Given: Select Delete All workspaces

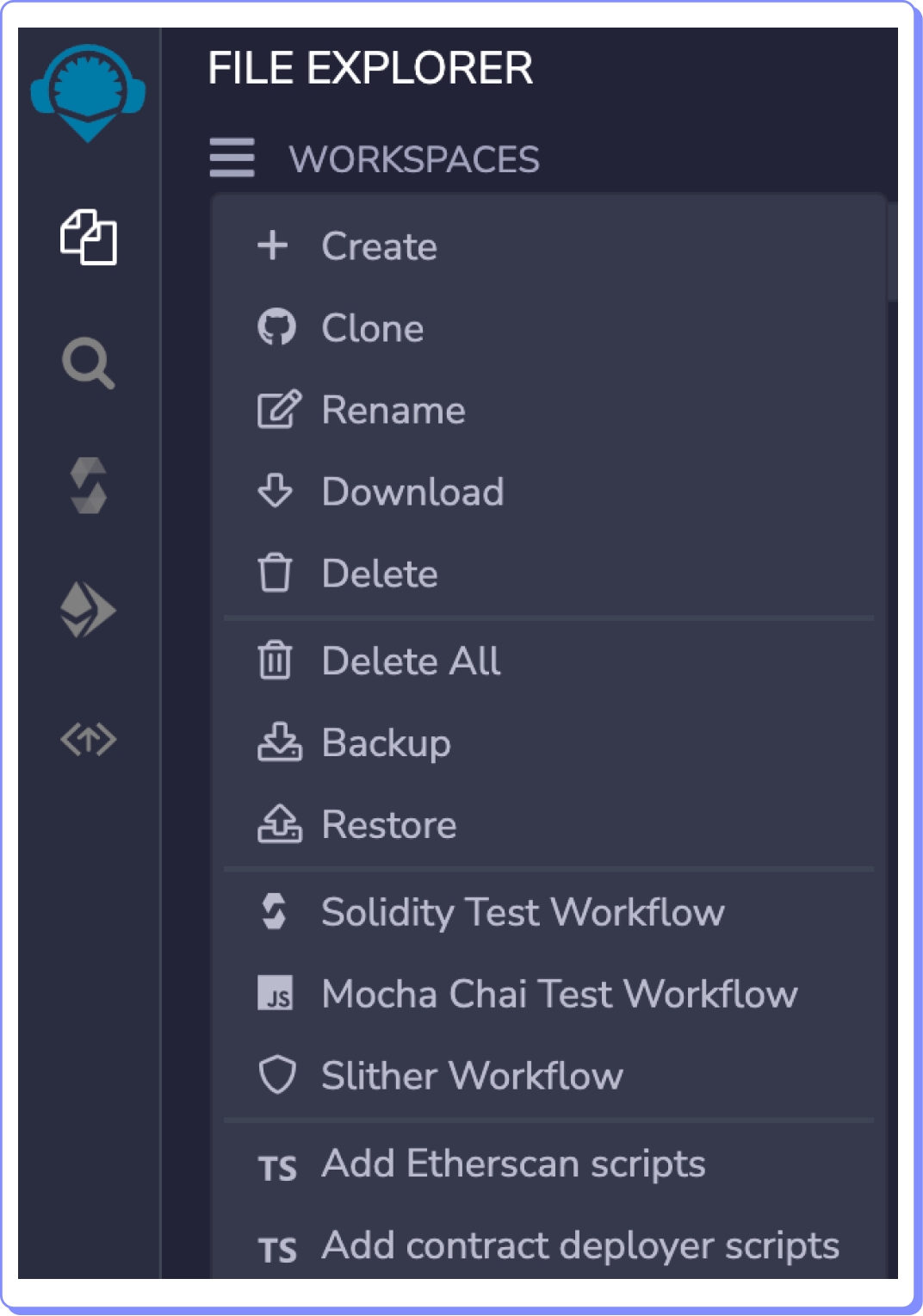Looking at the screenshot, I should (410, 661).
